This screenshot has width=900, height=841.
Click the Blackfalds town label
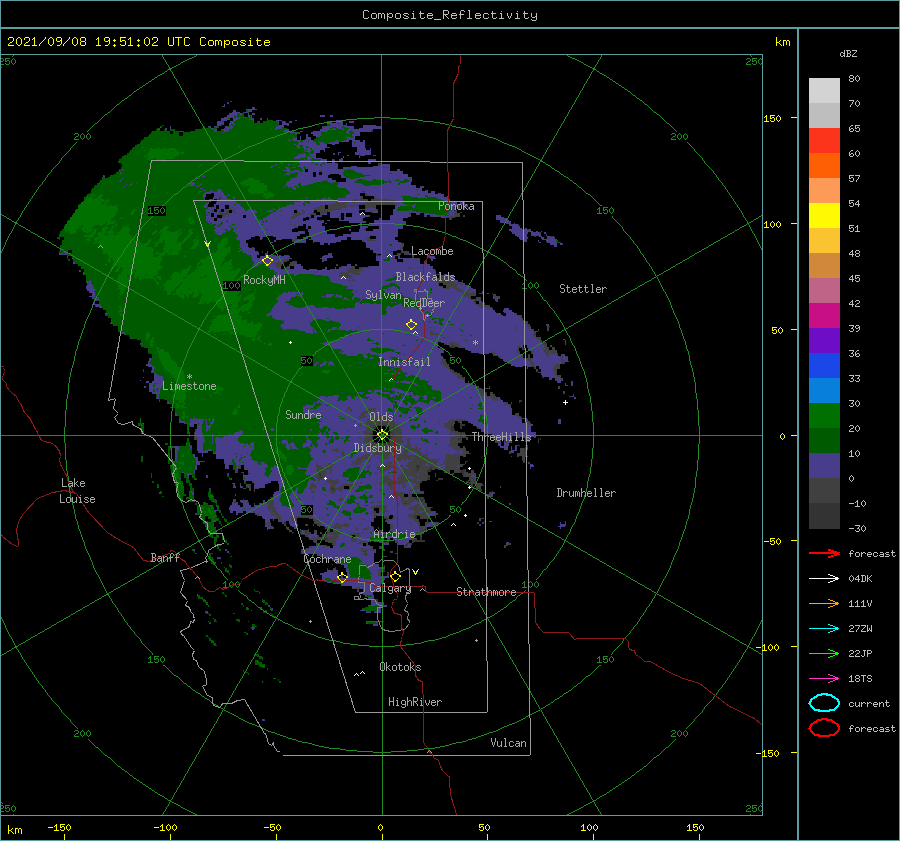425,277
